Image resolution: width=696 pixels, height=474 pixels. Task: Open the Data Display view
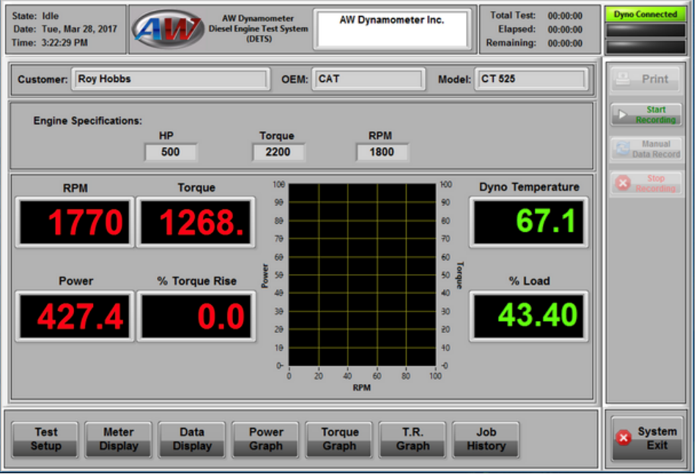[192, 439]
